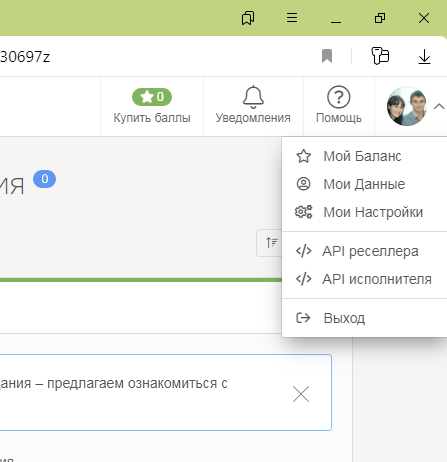Click the blue zero counter badge
The image size is (447, 462).
click(44, 179)
